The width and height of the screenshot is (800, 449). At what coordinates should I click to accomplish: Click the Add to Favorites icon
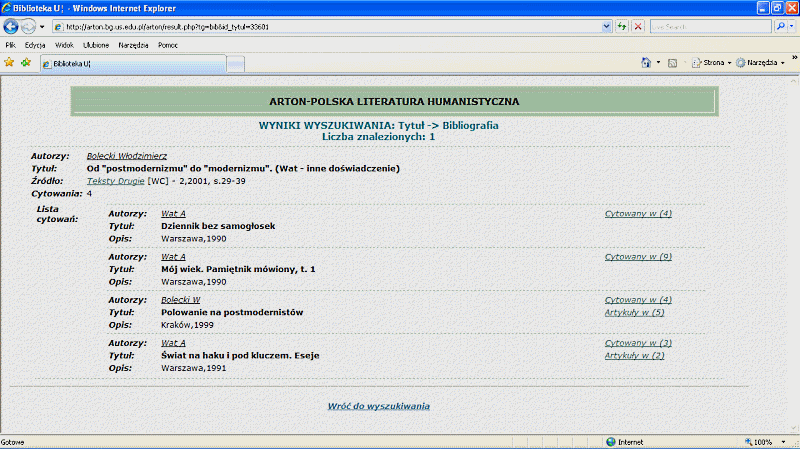[x=25, y=62]
